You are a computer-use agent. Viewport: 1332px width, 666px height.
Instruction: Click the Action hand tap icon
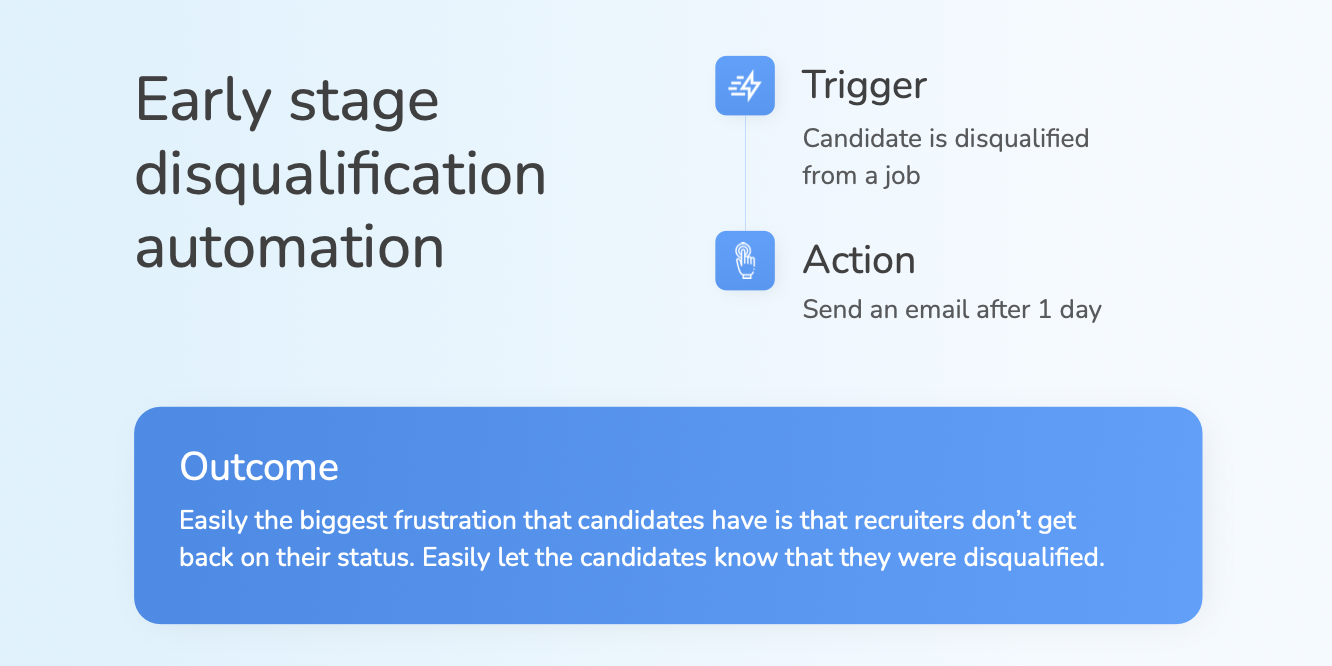tap(745, 261)
